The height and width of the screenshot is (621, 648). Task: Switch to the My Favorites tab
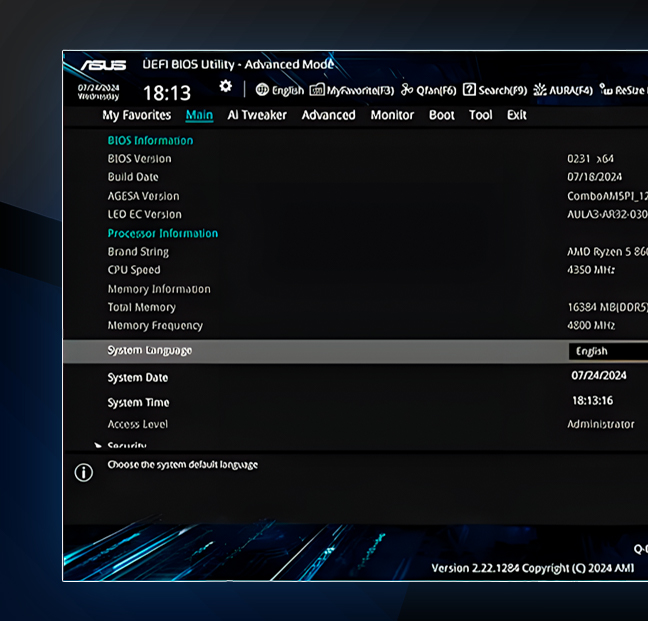click(137, 115)
